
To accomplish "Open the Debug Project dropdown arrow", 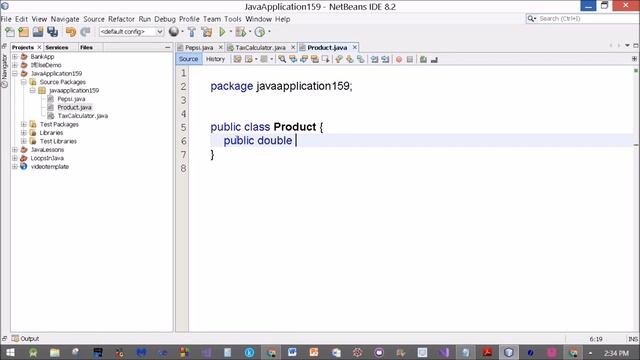I will point(250,32).
